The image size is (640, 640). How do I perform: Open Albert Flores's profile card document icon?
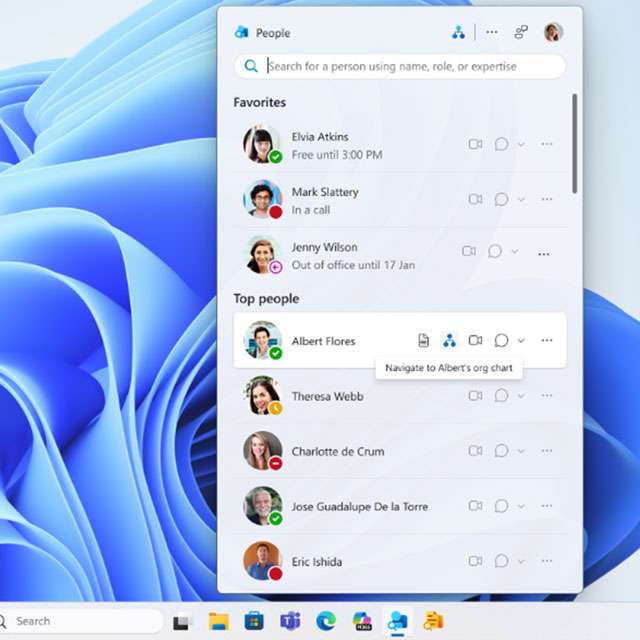click(423, 341)
